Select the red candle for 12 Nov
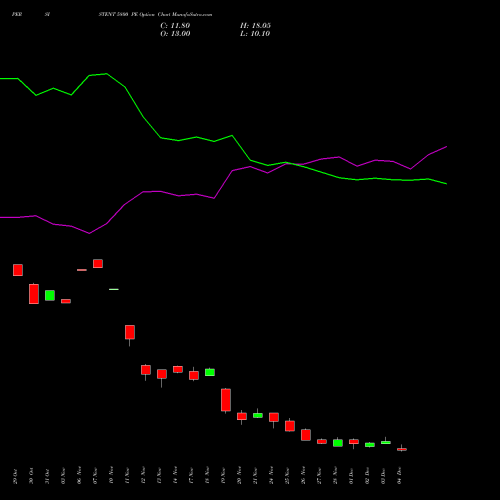Screen dimensions: 500x500 (x=146, y=370)
